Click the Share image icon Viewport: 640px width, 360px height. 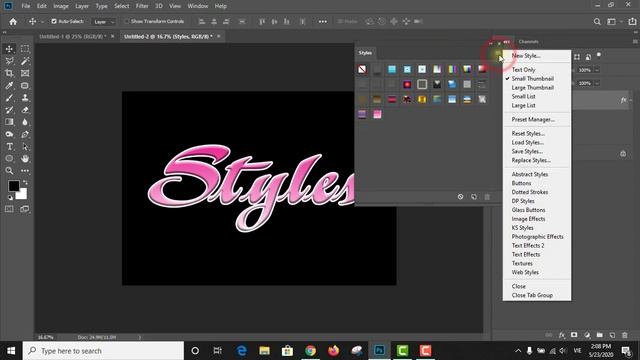632,22
